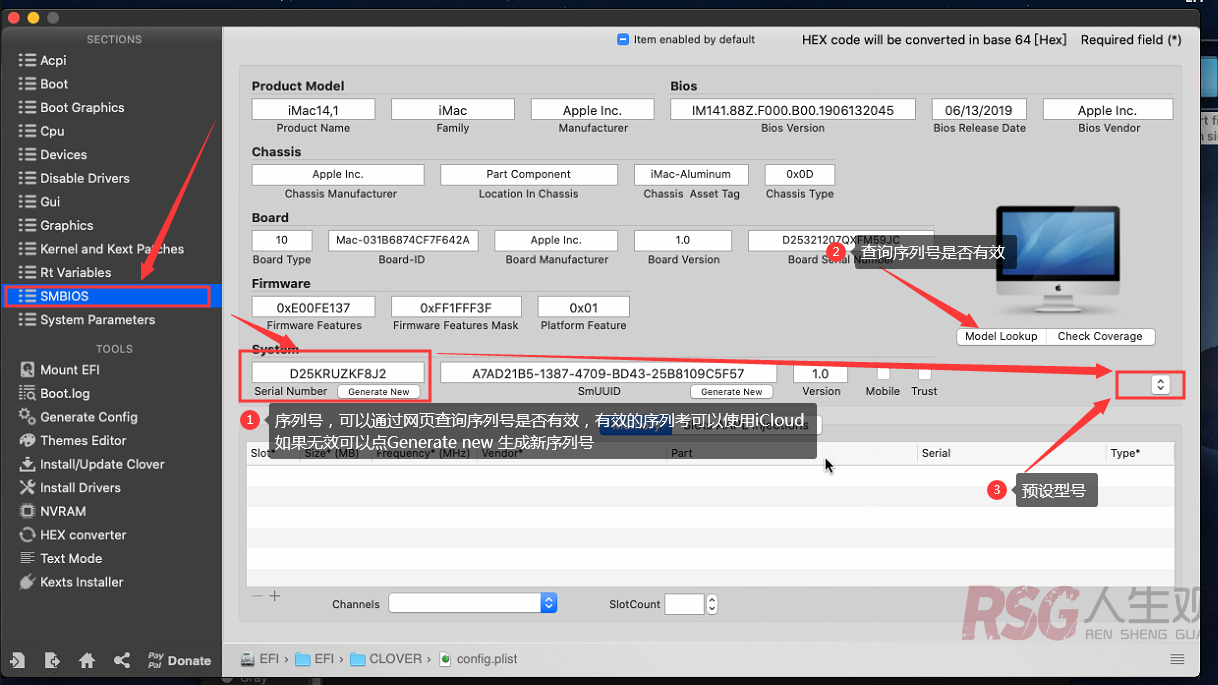Remove a memory row with minus button
This screenshot has width=1218, height=685.
pyautogui.click(x=257, y=596)
